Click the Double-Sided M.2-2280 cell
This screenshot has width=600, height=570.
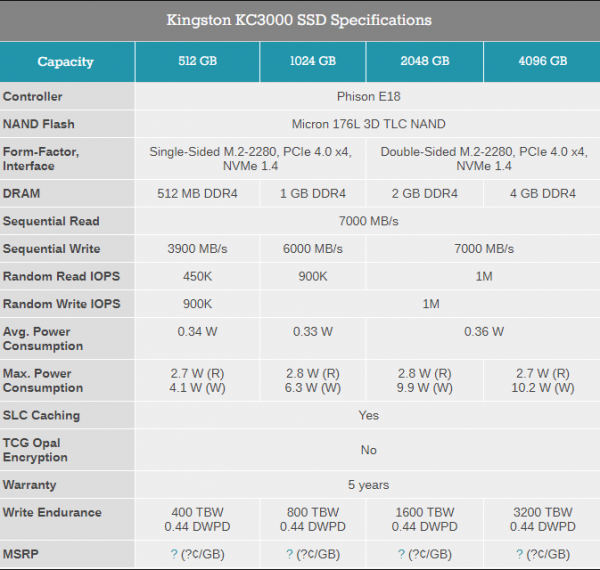[x=484, y=159]
